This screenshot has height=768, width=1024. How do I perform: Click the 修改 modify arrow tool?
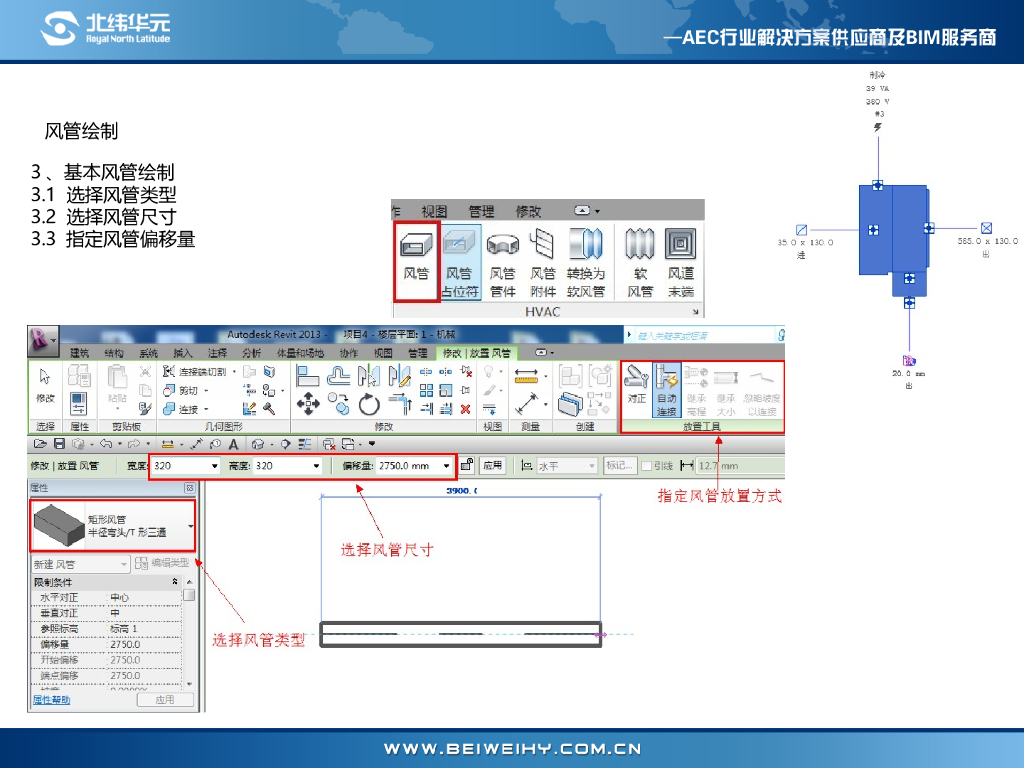[45, 386]
